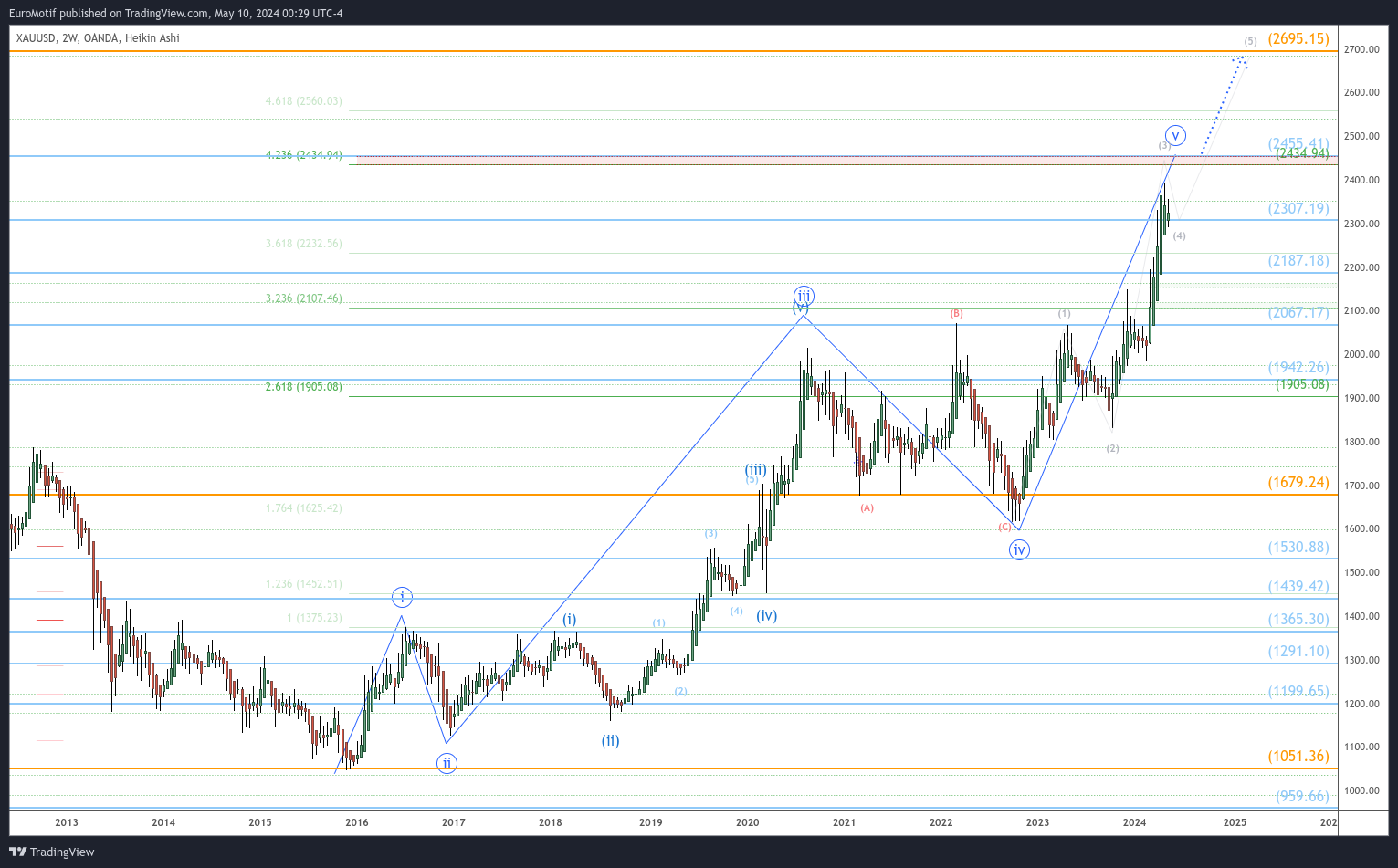Click the 2019 year on time axis
1398x868 pixels.
pyautogui.click(x=650, y=822)
